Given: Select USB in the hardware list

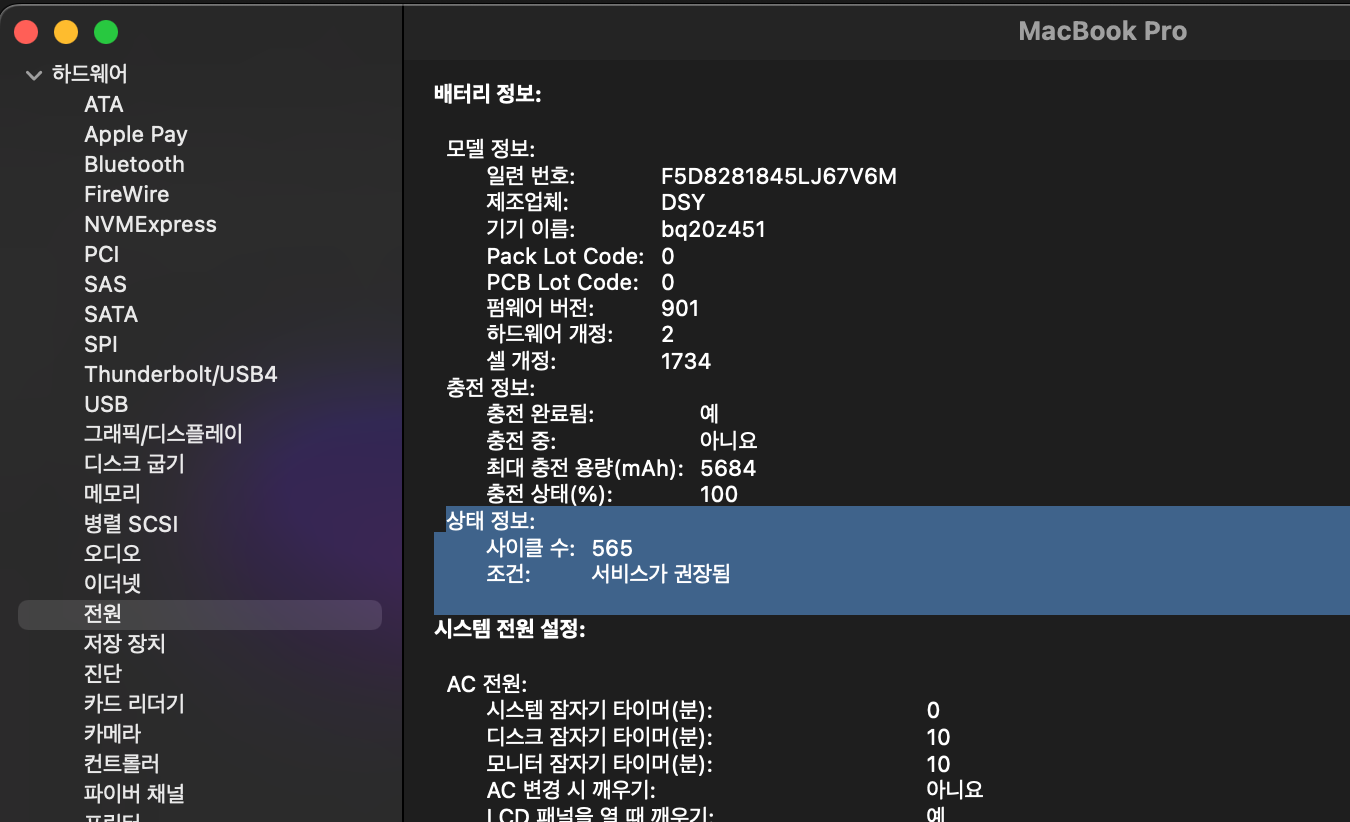Looking at the screenshot, I should (x=105, y=404).
